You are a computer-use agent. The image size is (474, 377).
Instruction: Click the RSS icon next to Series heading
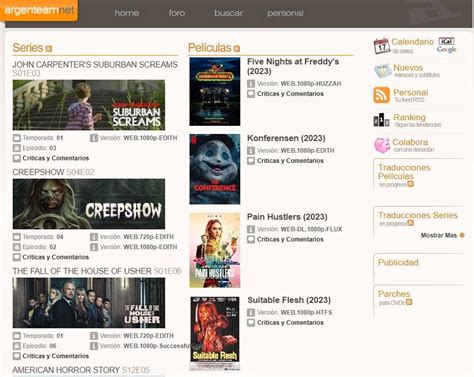click(x=49, y=49)
